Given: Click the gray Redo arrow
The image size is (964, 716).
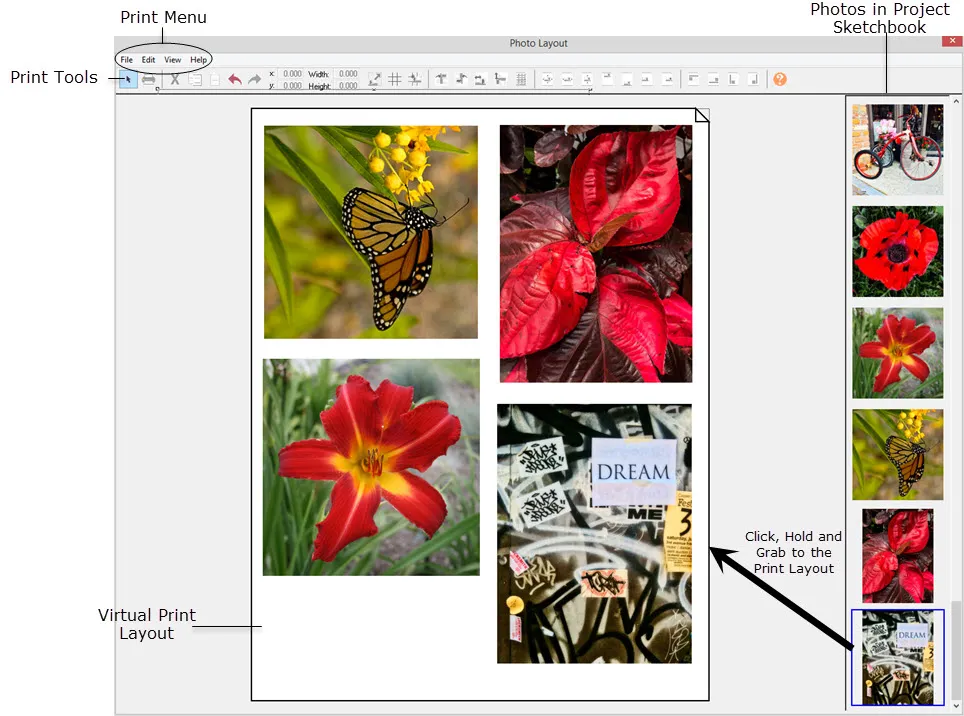Looking at the screenshot, I should pyautogui.click(x=255, y=79).
